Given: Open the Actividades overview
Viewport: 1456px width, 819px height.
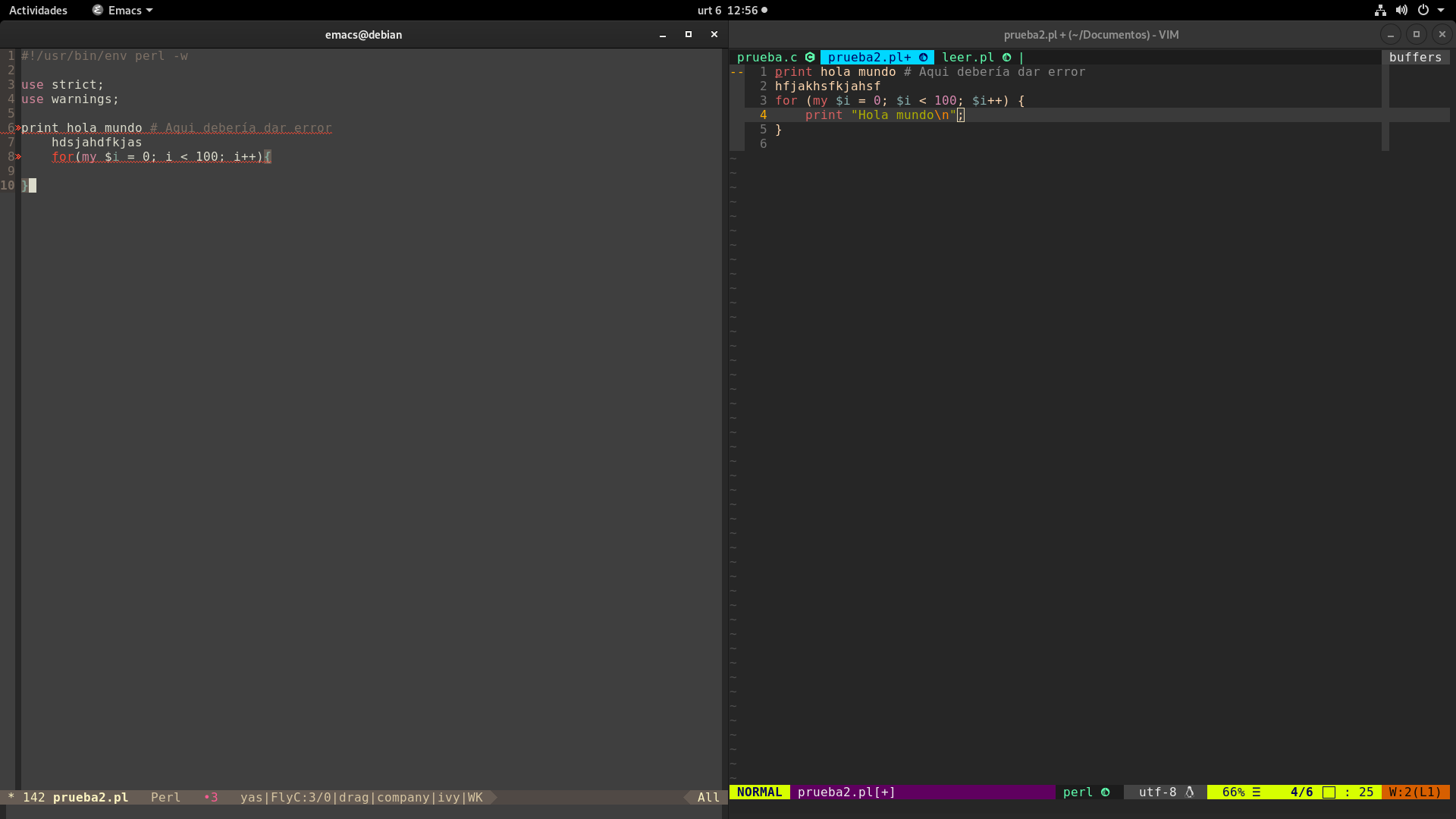Looking at the screenshot, I should [x=38, y=10].
